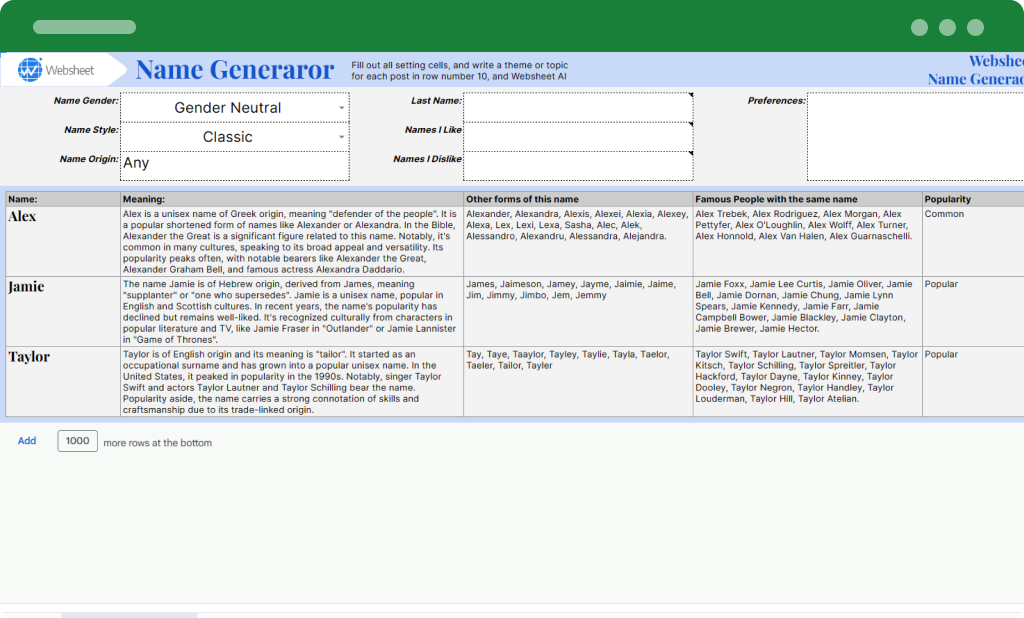Click the other forms cell starting 'Tay, Taye'
Viewport: 1024px width, 618px height.
click(578, 382)
